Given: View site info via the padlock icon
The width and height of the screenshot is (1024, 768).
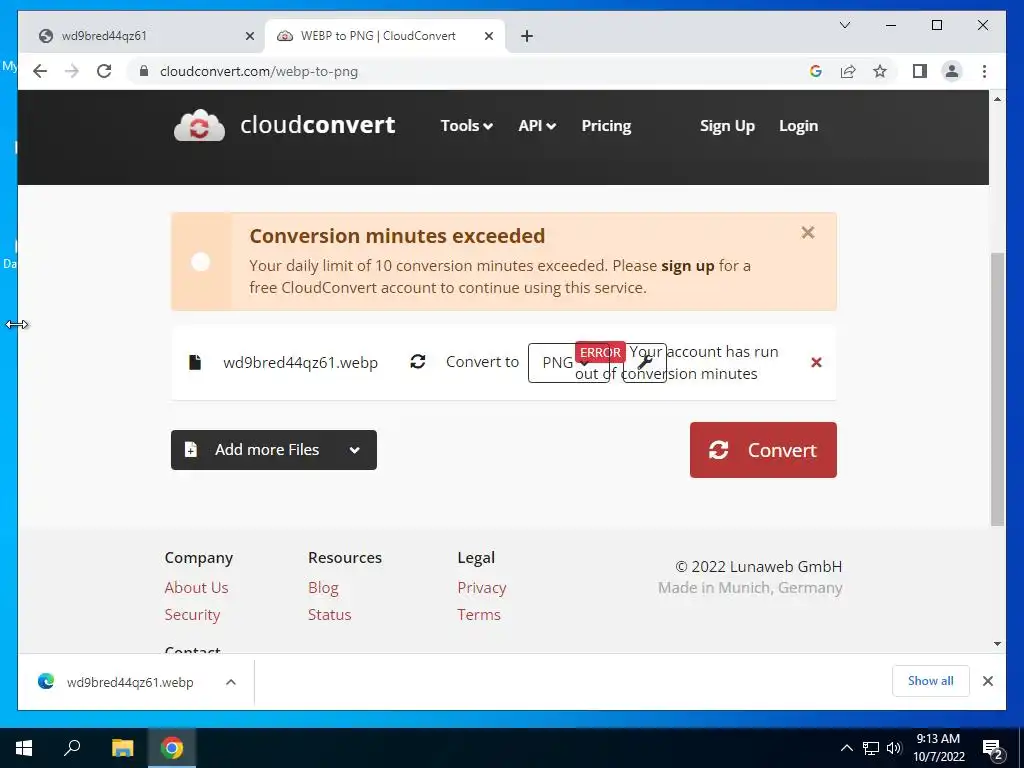Looking at the screenshot, I should tap(144, 71).
